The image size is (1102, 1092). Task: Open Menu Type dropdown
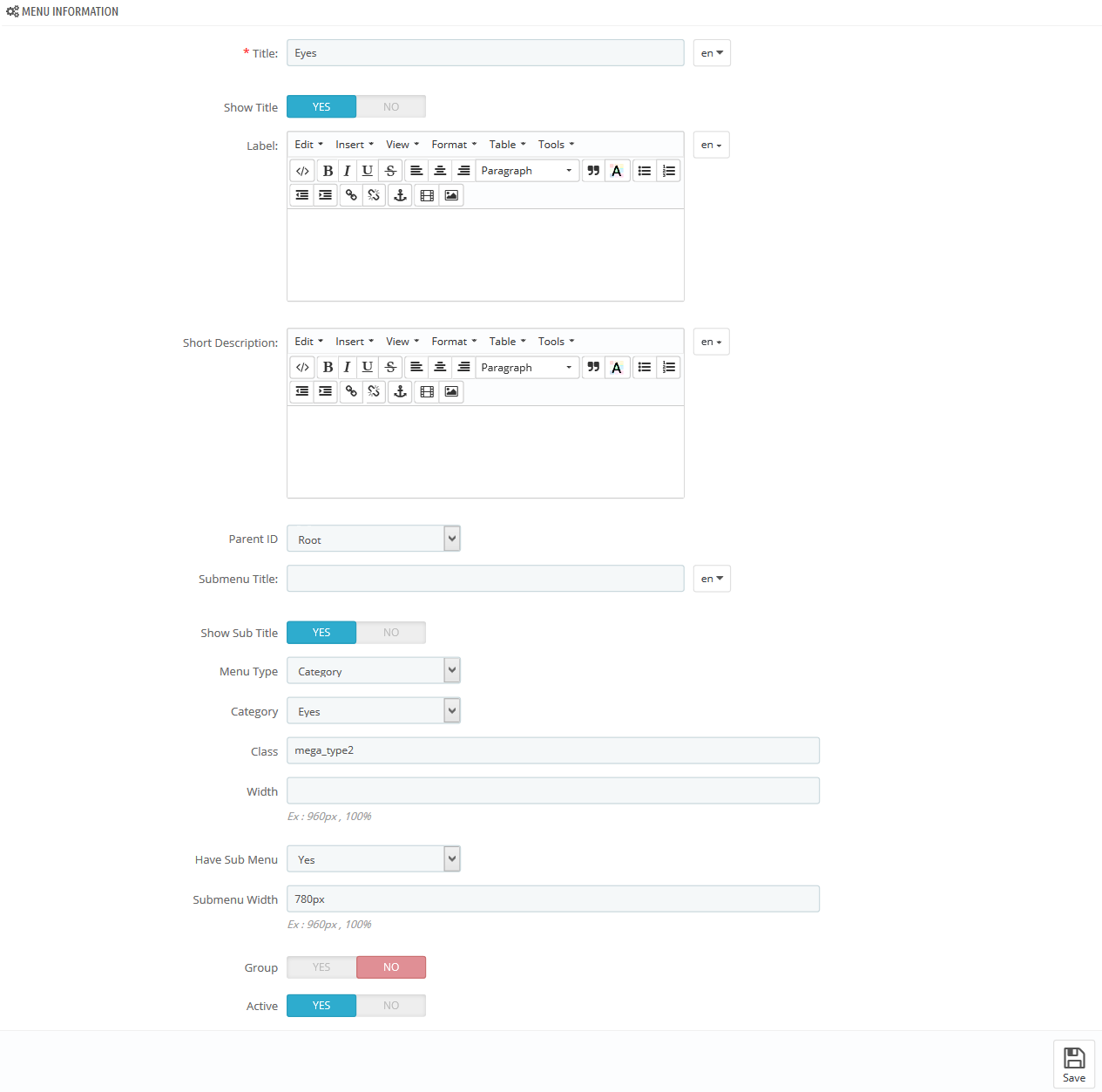pyautogui.click(x=374, y=671)
